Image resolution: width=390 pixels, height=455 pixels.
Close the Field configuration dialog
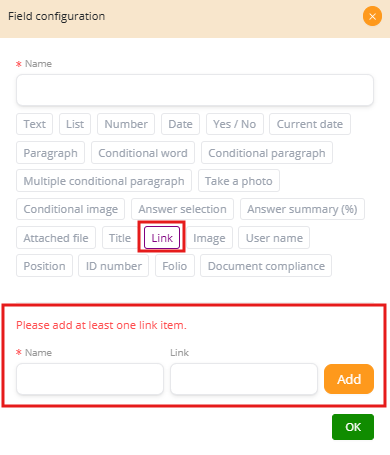pyautogui.click(x=372, y=16)
